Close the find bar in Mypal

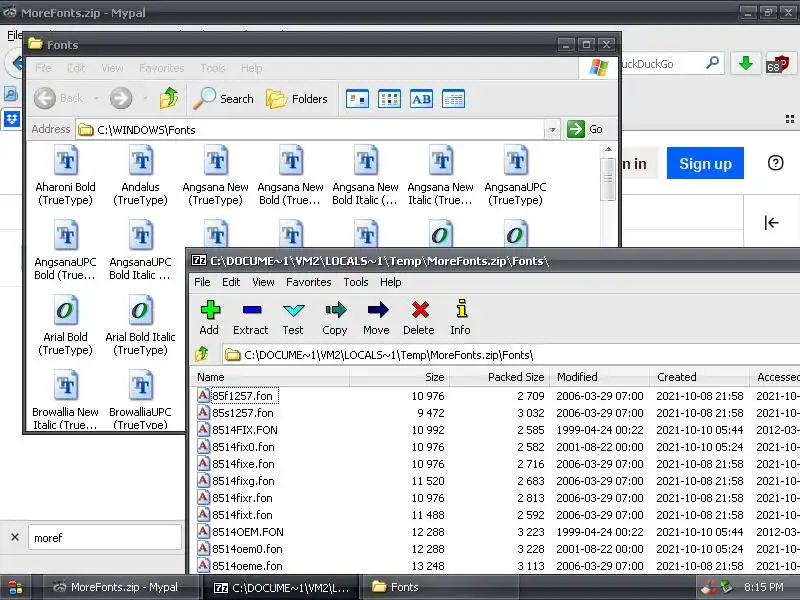(x=15, y=537)
